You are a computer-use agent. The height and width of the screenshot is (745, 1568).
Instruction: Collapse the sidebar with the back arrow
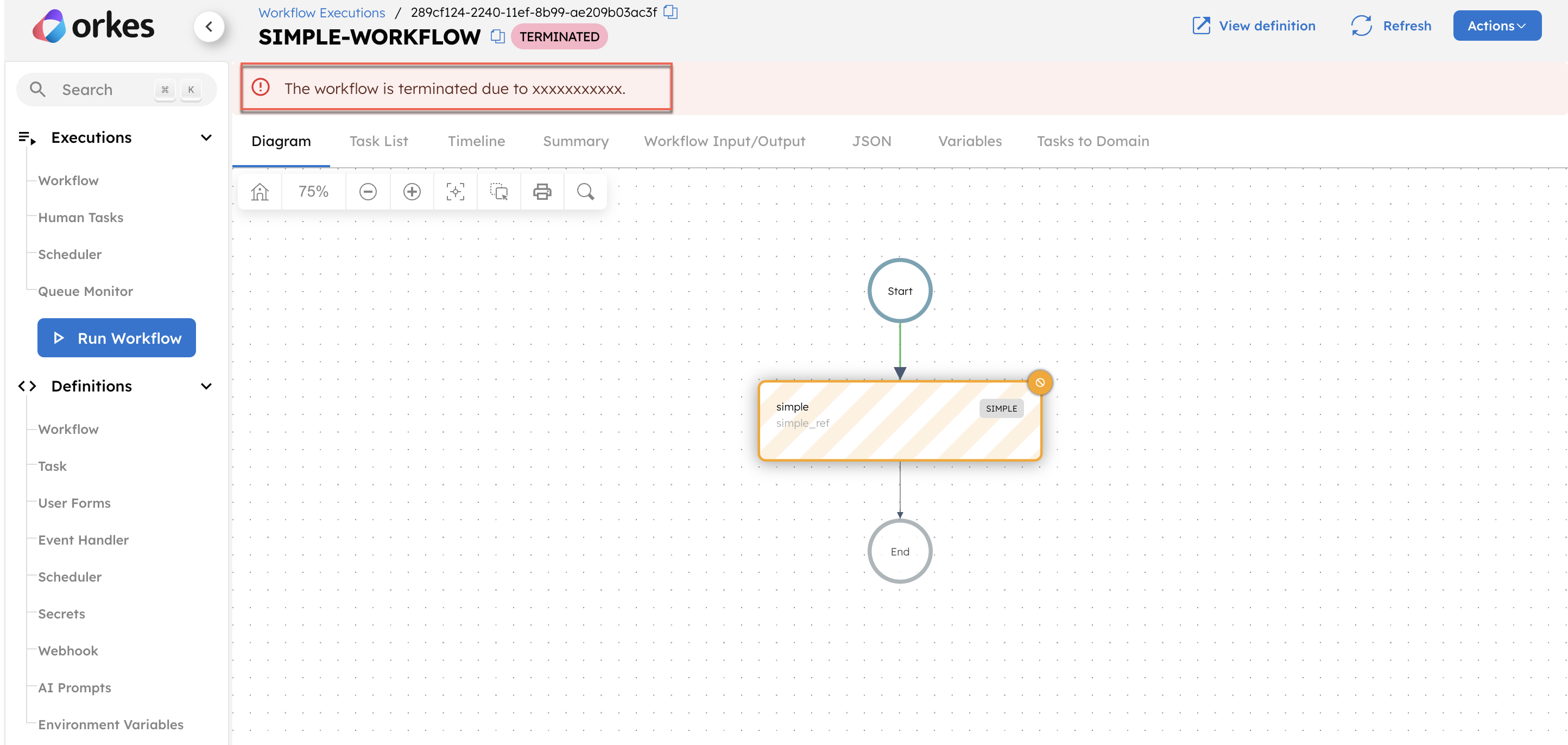(209, 26)
